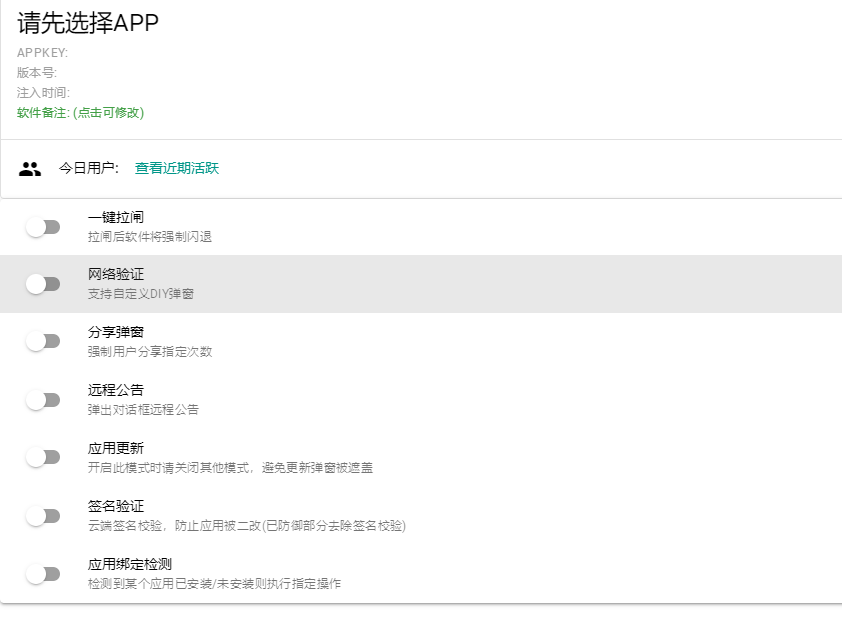Click the description 检测到某个应用已安装/未安装
Screen dimensions: 842x626
click(x=214, y=584)
